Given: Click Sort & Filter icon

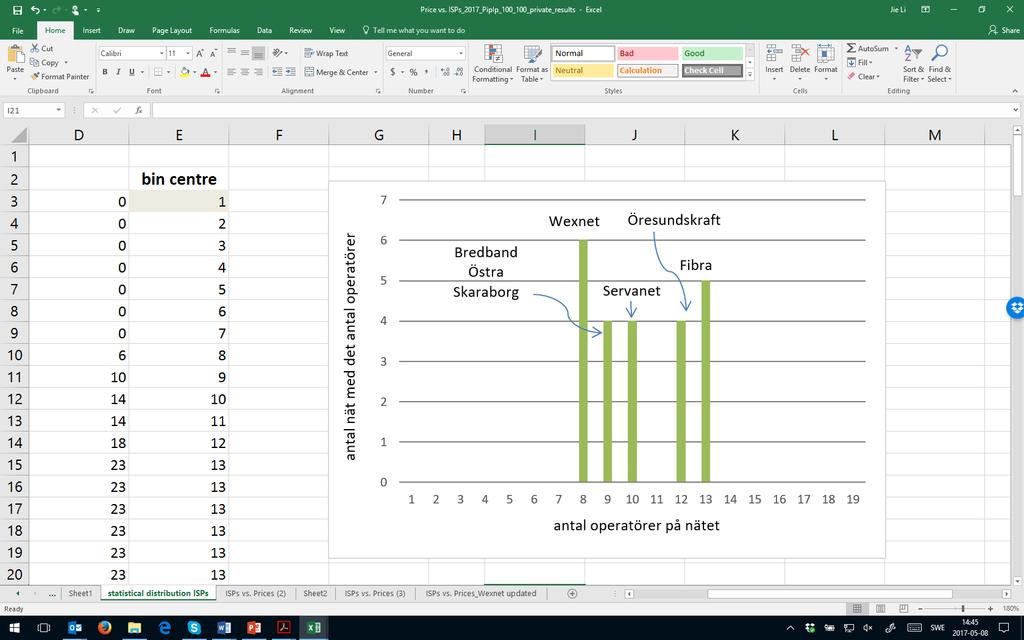Looking at the screenshot, I should tap(913, 54).
